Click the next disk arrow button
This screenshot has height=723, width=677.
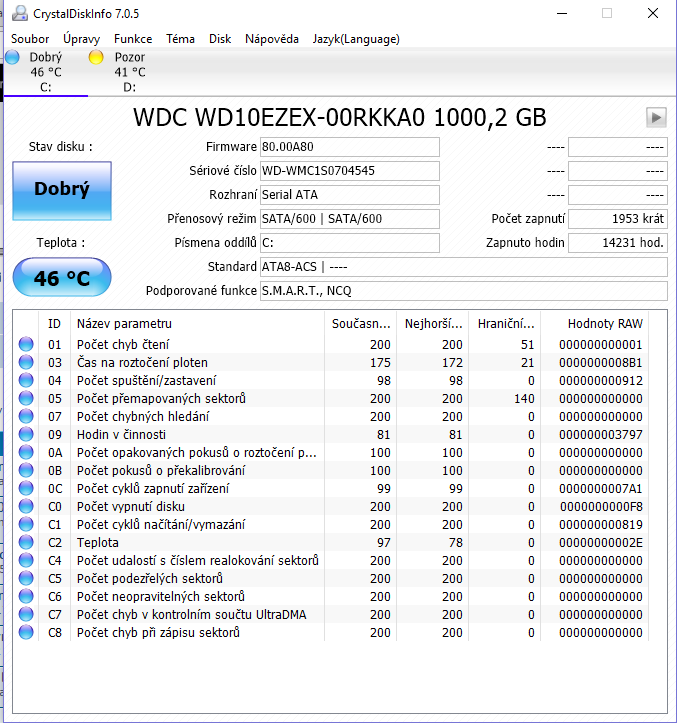(x=656, y=118)
